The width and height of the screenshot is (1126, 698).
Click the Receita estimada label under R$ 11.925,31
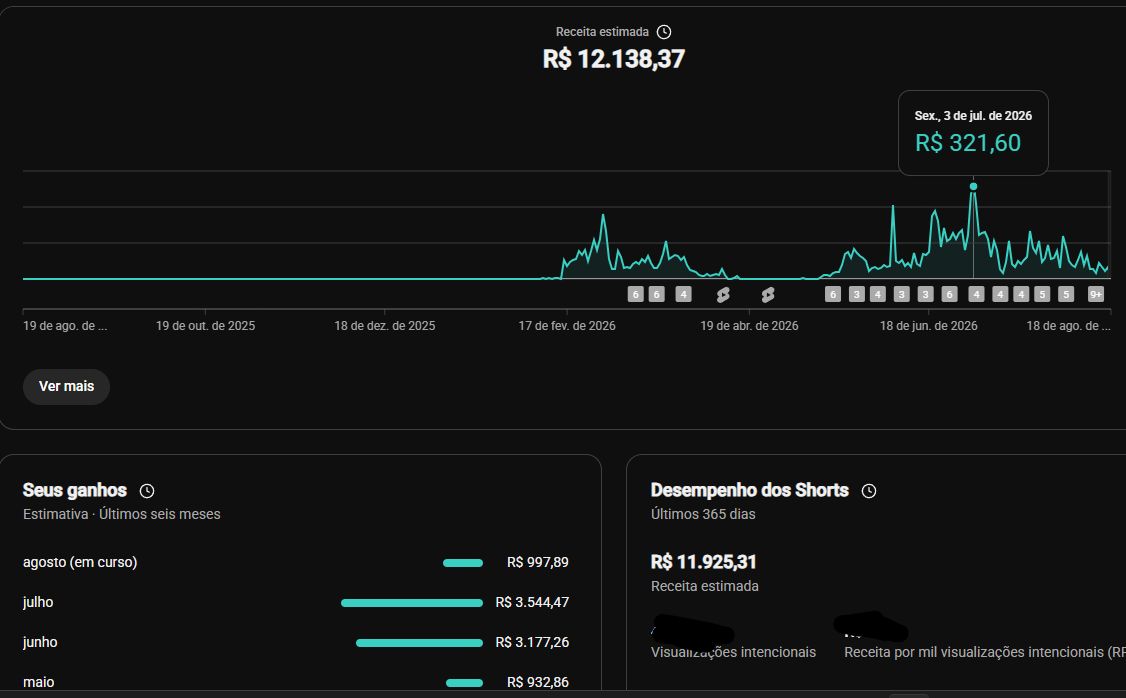pos(704,586)
